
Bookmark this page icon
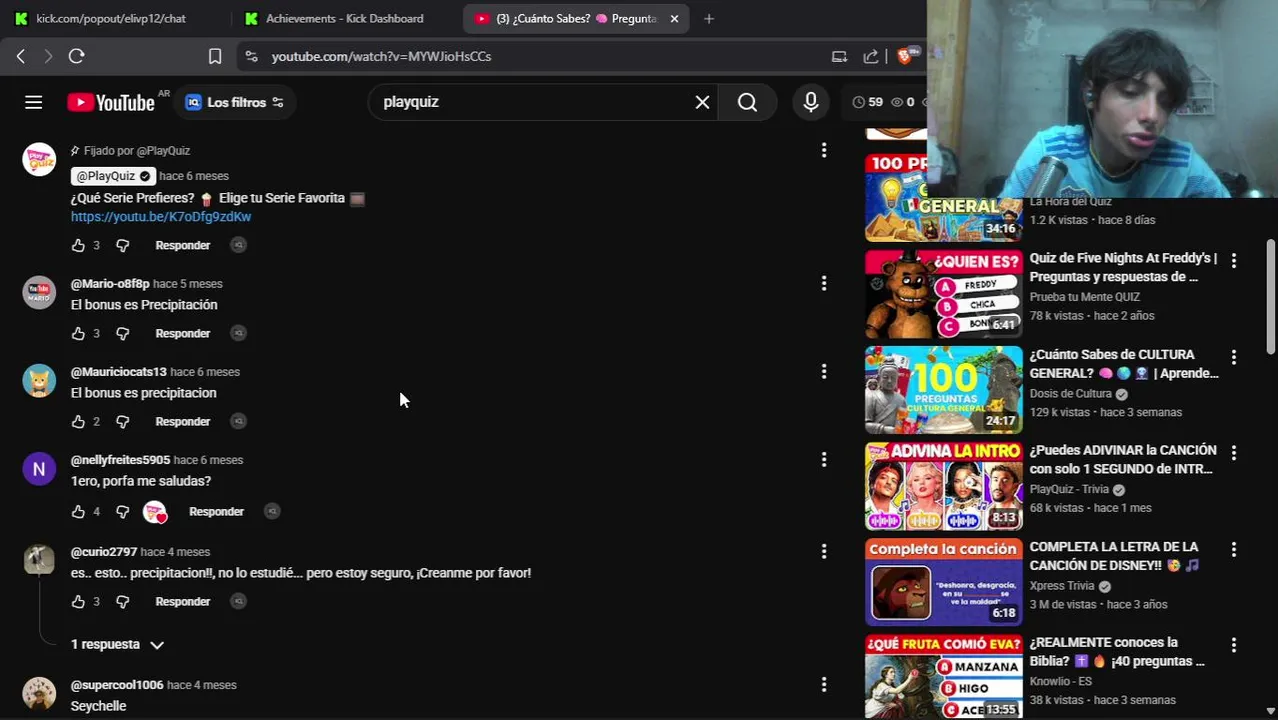(214, 56)
